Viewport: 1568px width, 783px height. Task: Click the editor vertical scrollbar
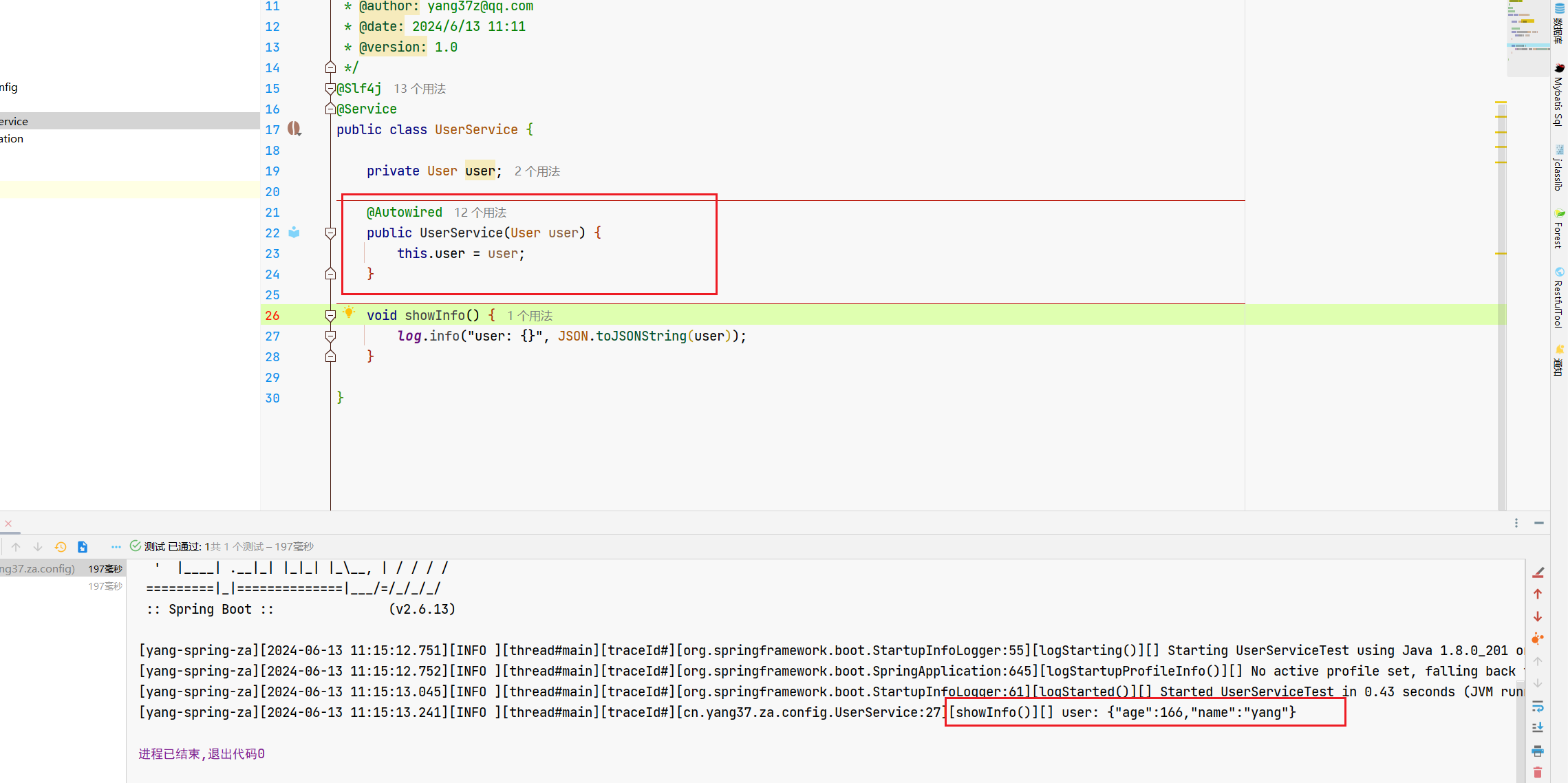(x=1501, y=306)
